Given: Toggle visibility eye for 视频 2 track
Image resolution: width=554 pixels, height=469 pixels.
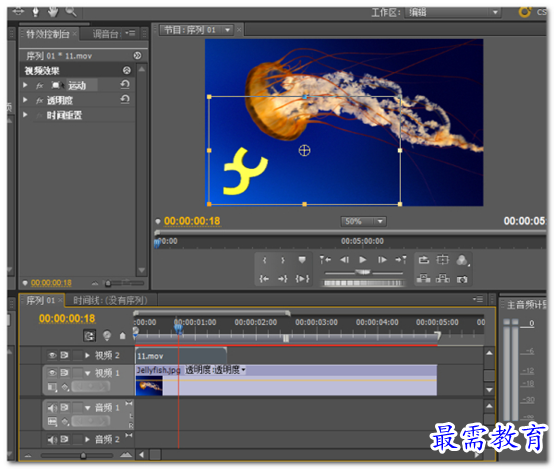Looking at the screenshot, I should coord(52,355).
